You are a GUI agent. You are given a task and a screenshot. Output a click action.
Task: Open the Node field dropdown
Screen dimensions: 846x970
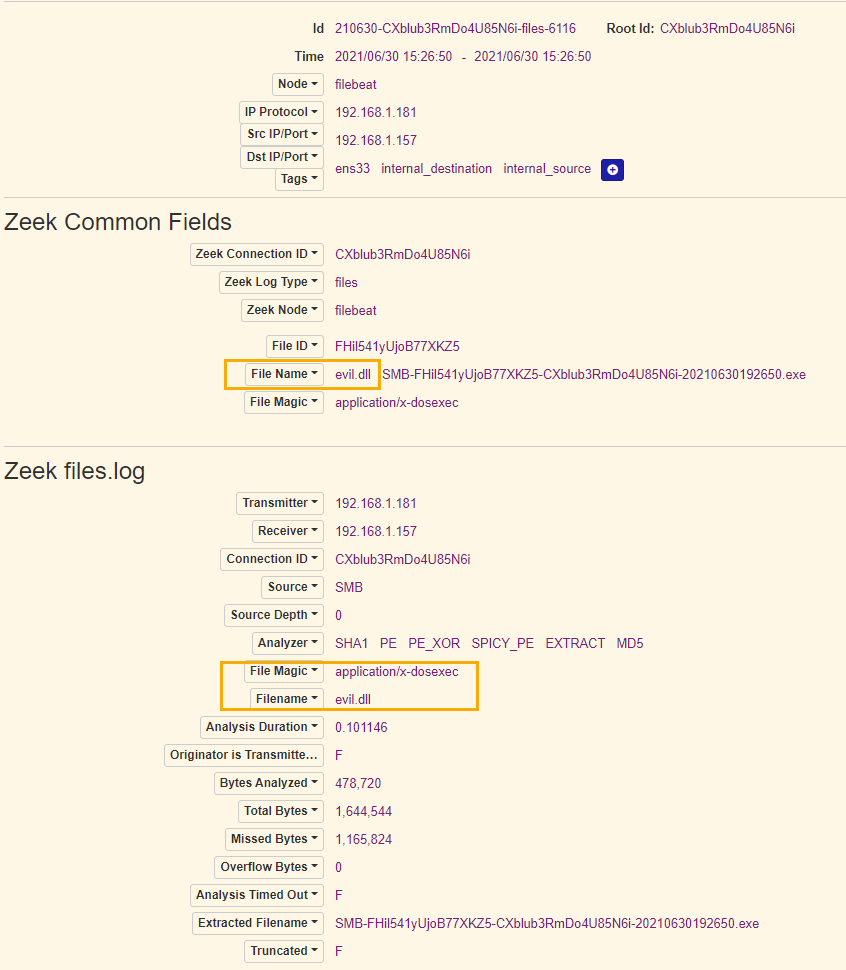coord(297,84)
